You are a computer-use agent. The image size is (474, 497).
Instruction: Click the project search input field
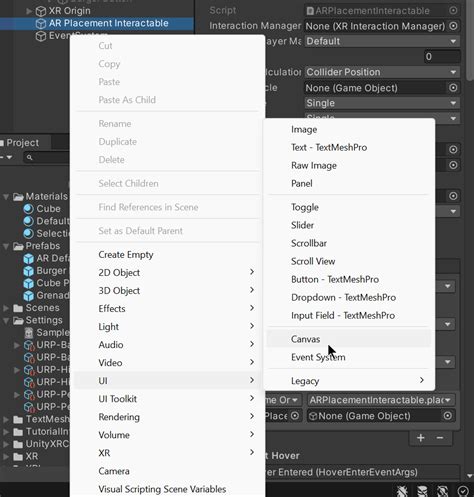tap(47, 157)
